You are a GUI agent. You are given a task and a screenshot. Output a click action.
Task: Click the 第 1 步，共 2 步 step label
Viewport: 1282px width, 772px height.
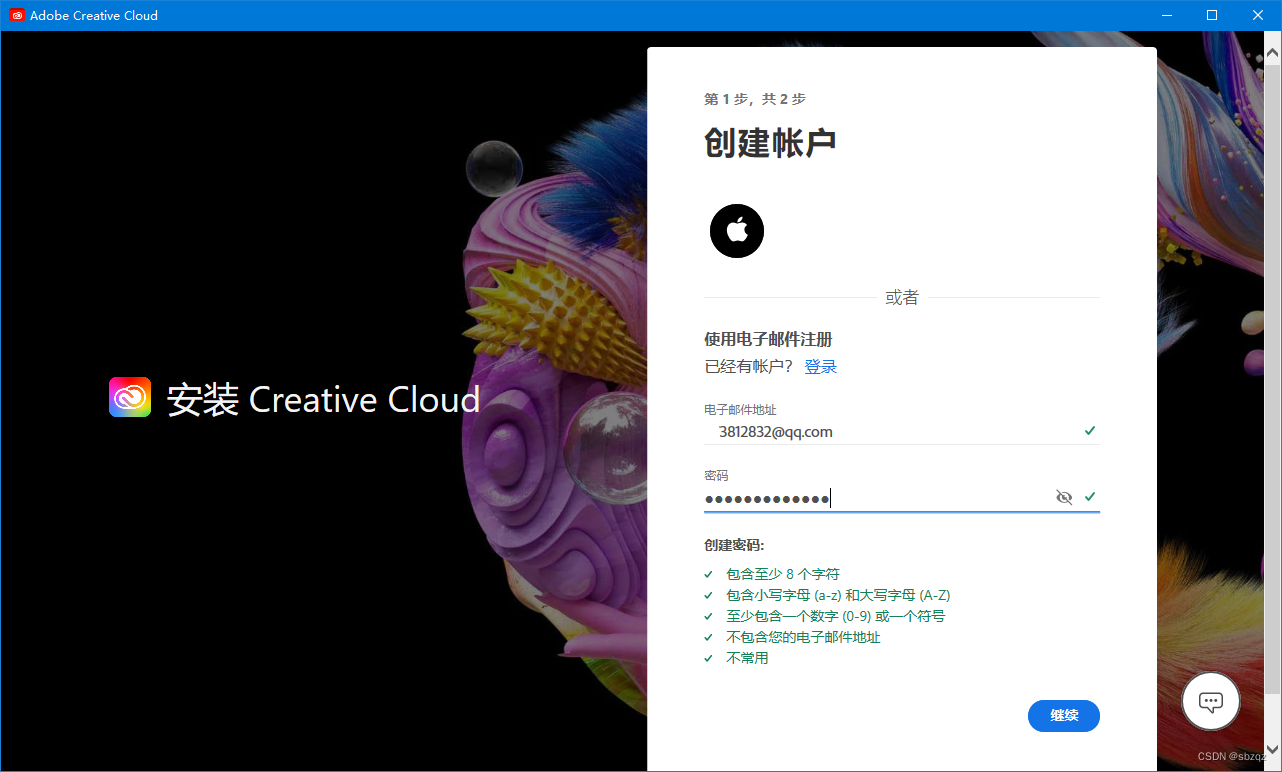coord(755,99)
